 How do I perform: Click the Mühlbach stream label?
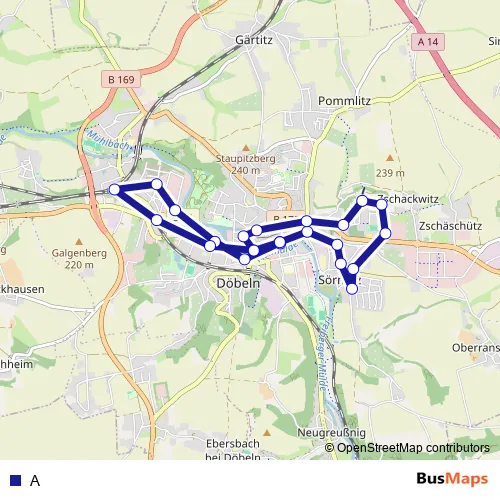pos(108,140)
